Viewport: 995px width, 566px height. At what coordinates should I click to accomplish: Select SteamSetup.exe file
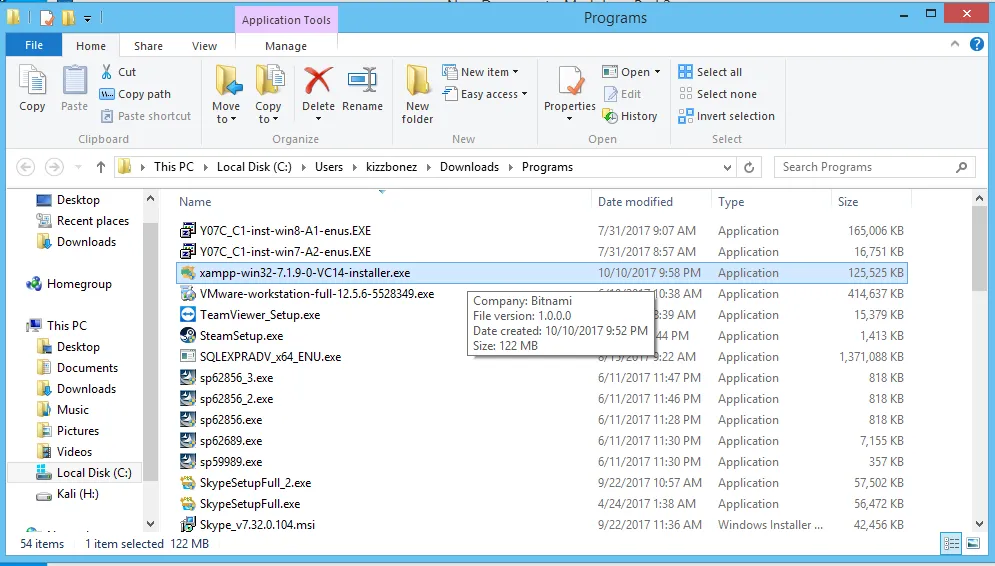(241, 336)
